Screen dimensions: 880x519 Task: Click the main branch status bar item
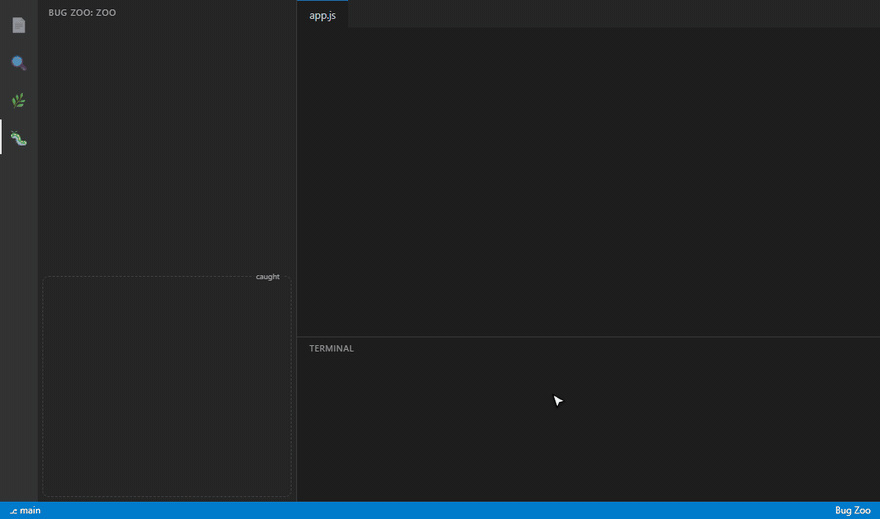pyautogui.click(x=25, y=511)
